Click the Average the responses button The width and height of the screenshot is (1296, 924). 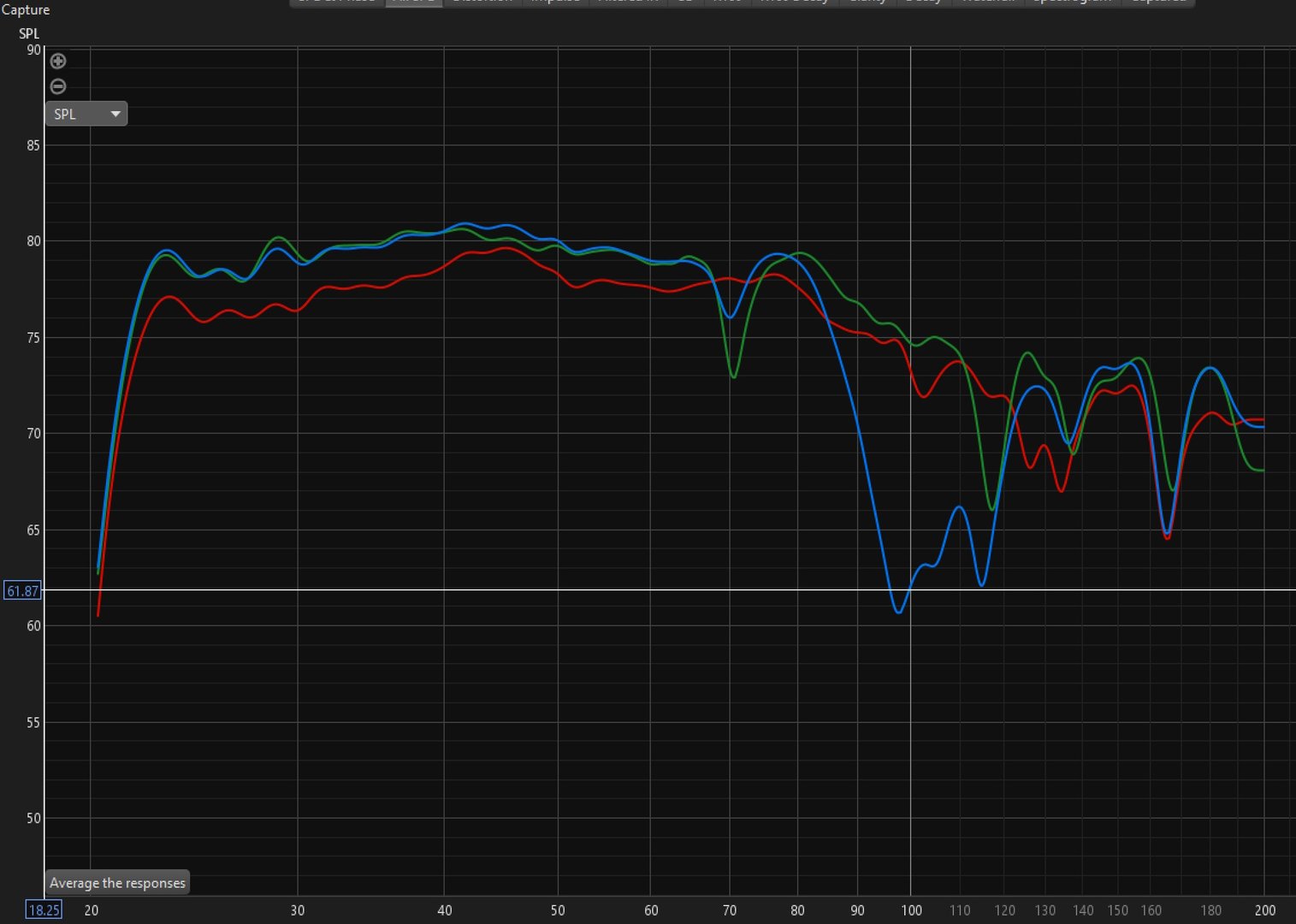click(x=117, y=883)
